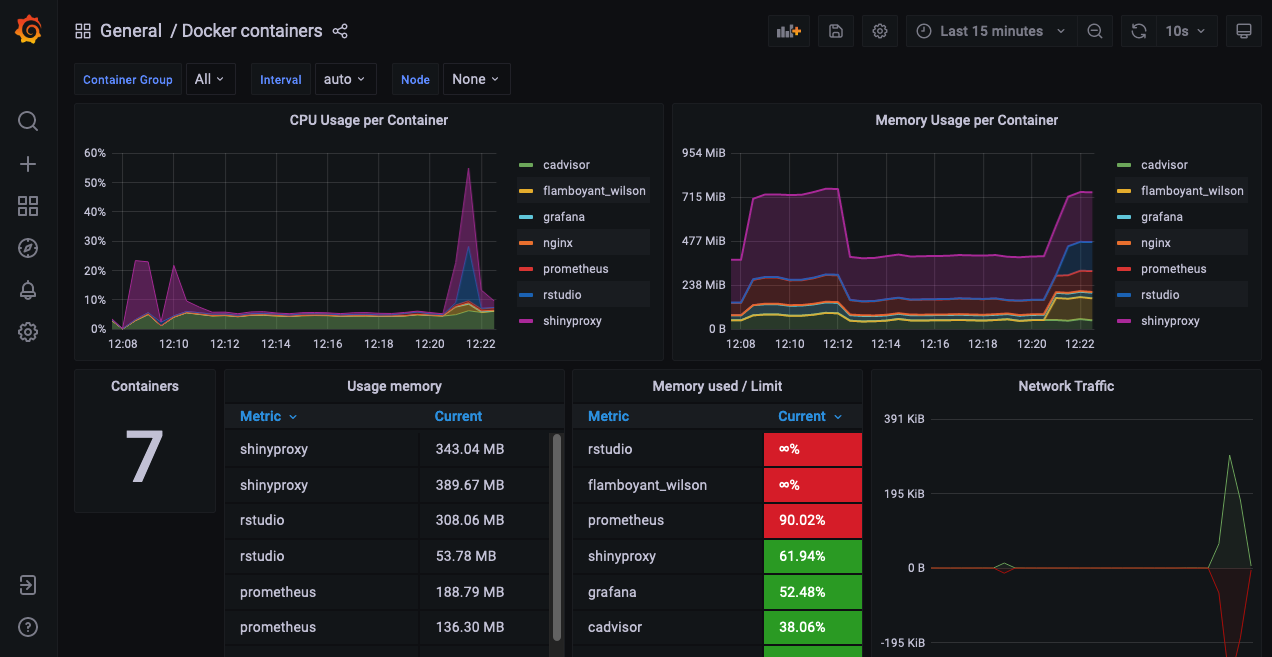Open the Usage memory panel title menu
1272x657 pixels.
coord(394,386)
